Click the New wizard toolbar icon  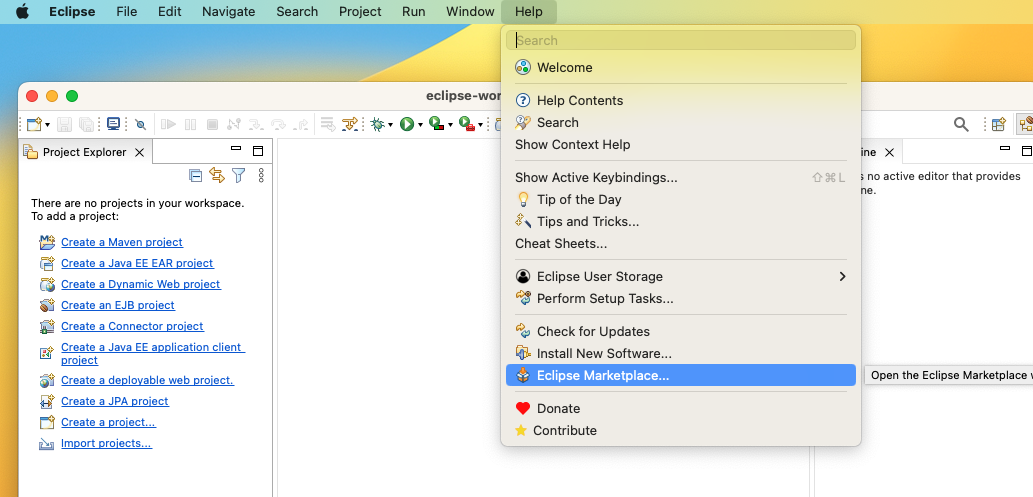[x=34, y=124]
